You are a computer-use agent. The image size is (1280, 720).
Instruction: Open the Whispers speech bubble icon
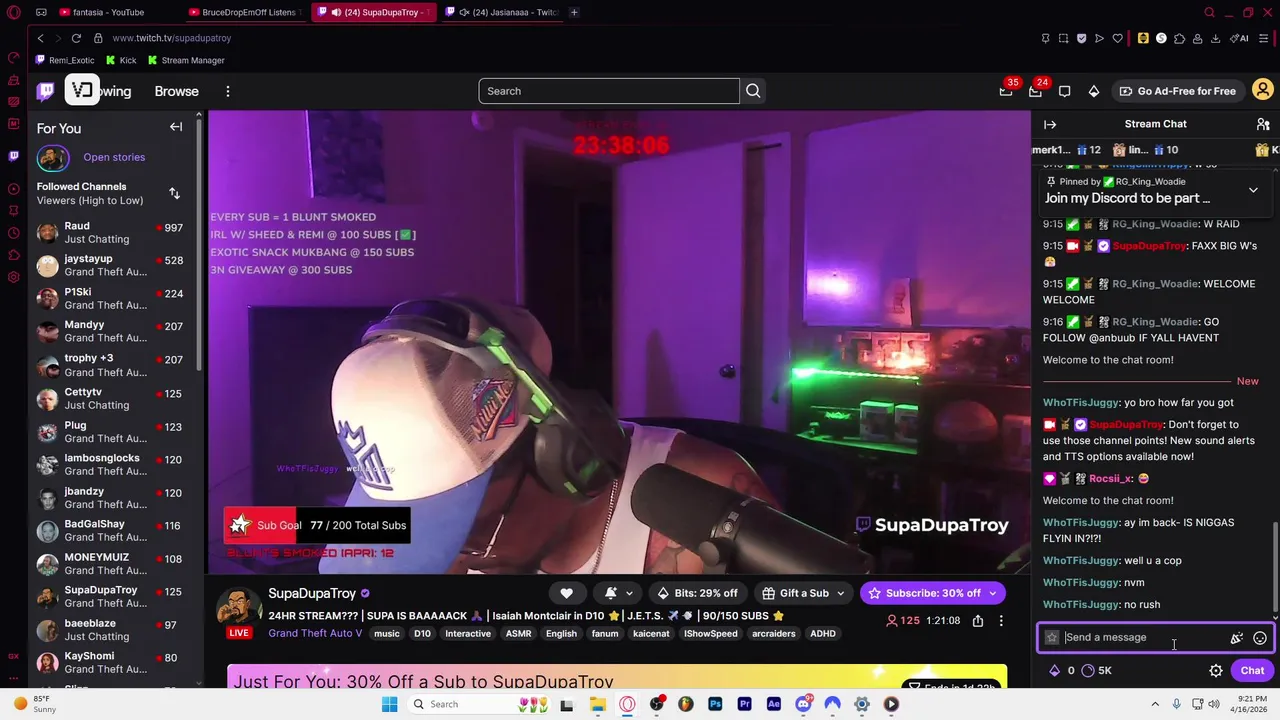pyautogui.click(x=1065, y=91)
